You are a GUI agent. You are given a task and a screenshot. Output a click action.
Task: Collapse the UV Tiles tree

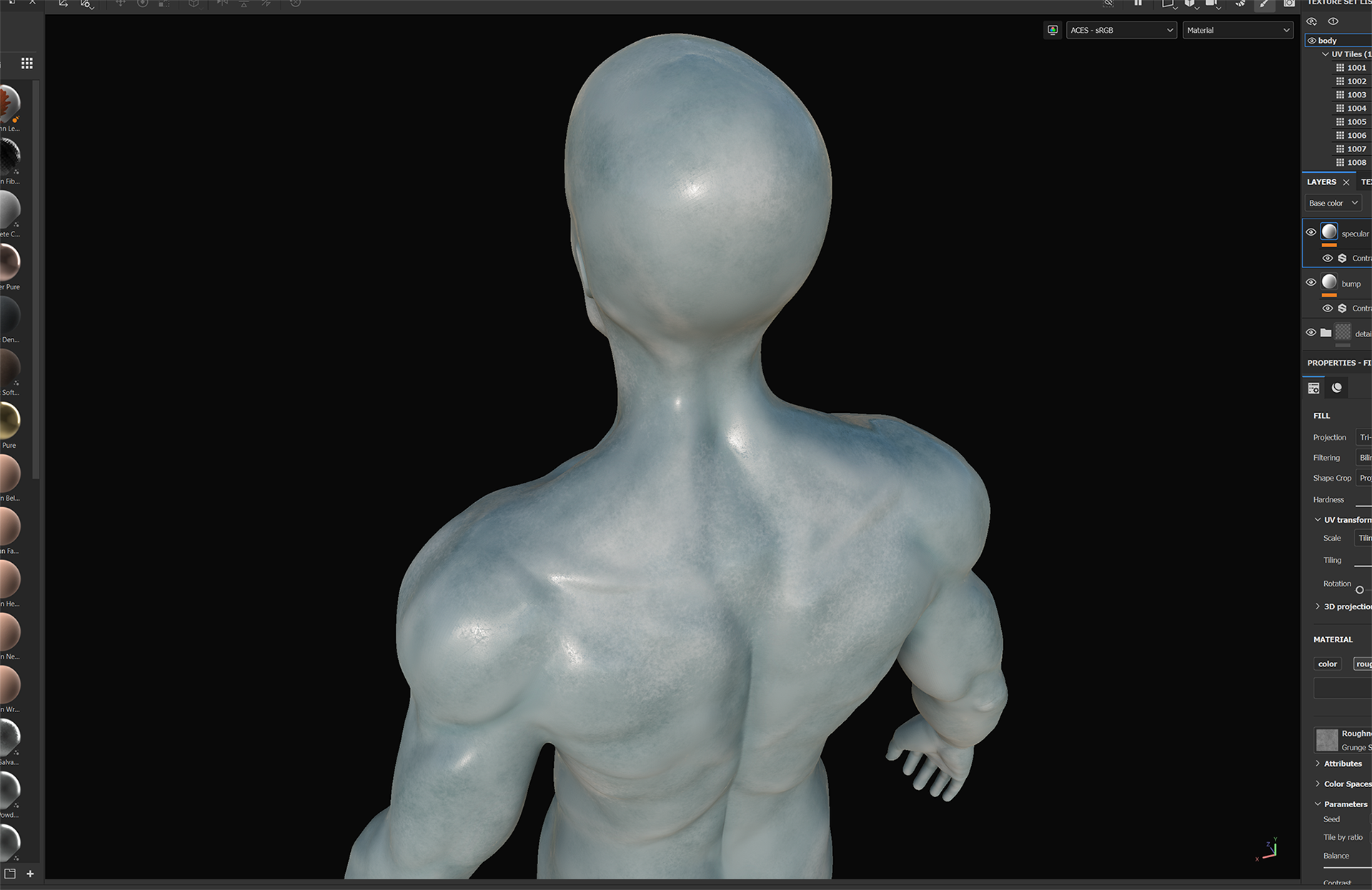pyautogui.click(x=1325, y=54)
